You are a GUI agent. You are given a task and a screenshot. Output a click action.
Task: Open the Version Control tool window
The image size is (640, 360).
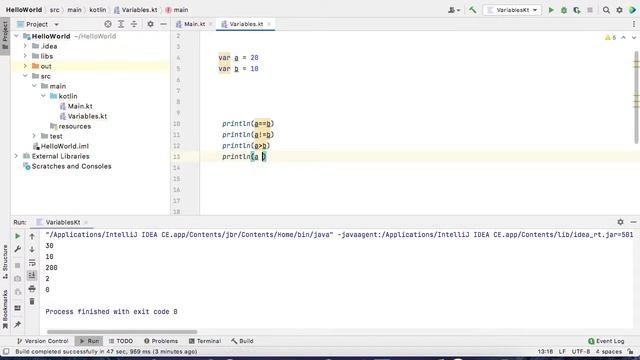(43, 341)
